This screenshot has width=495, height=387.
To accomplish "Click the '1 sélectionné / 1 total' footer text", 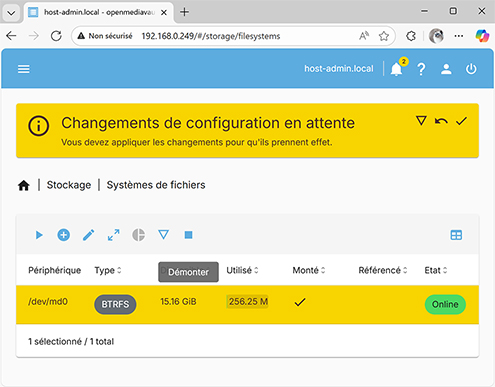I will point(71,342).
